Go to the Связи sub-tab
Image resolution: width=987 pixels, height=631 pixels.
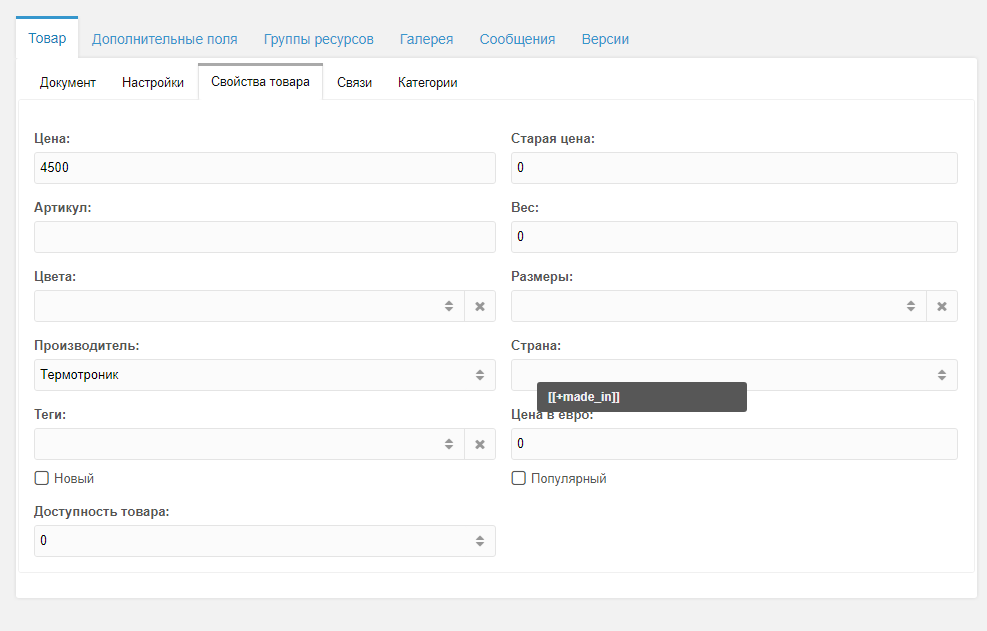(354, 82)
